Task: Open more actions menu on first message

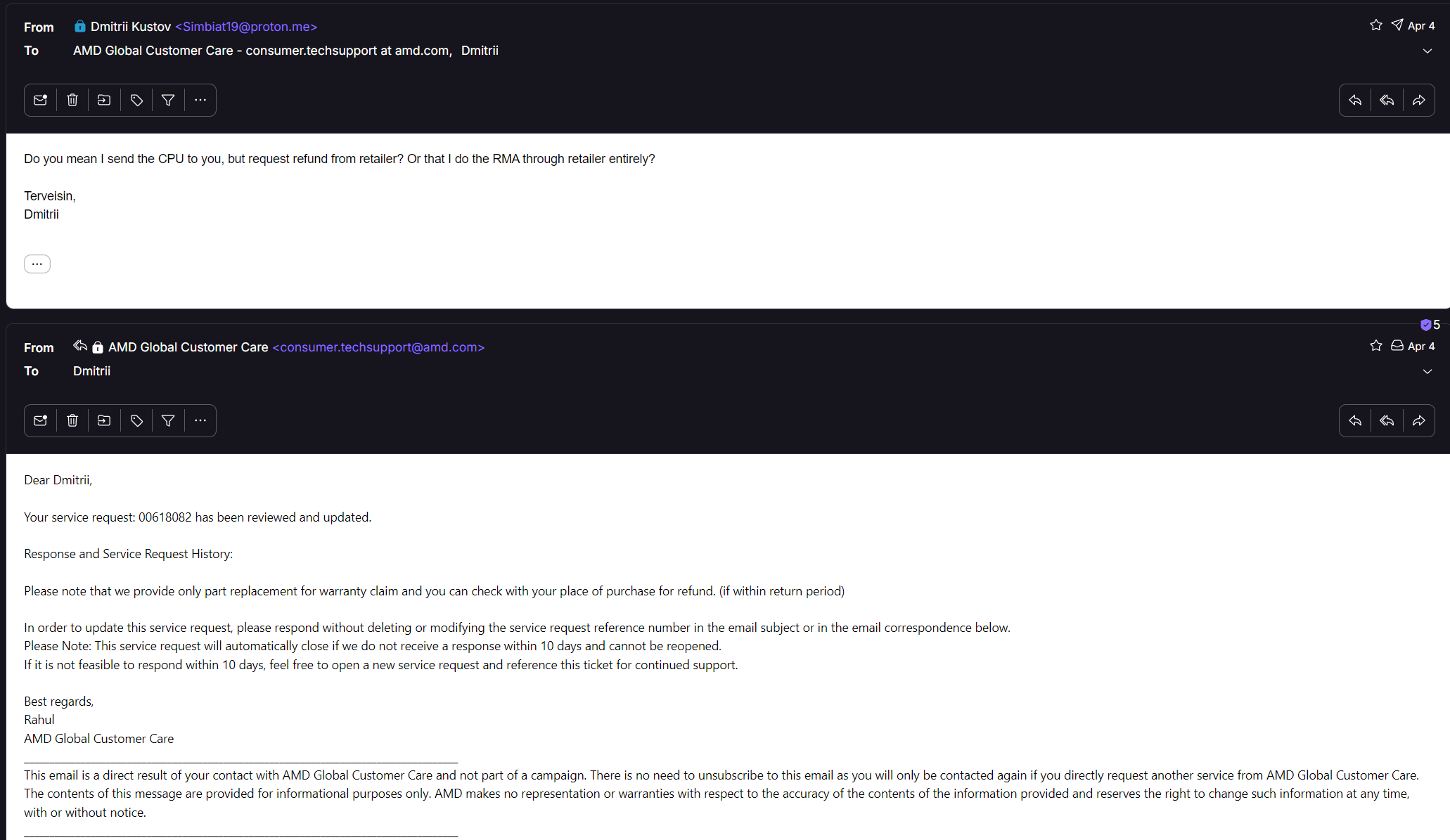Action: (x=200, y=100)
